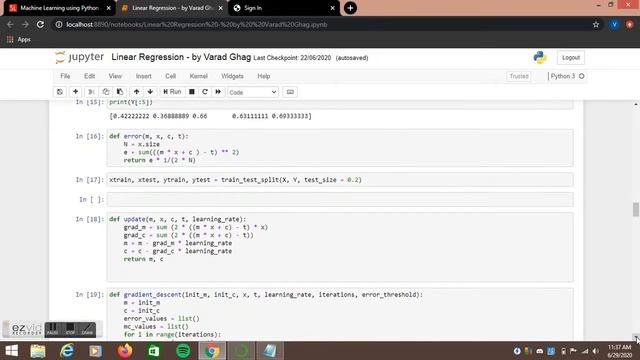
Task: Reload the current page
Action: [x=40, y=24]
